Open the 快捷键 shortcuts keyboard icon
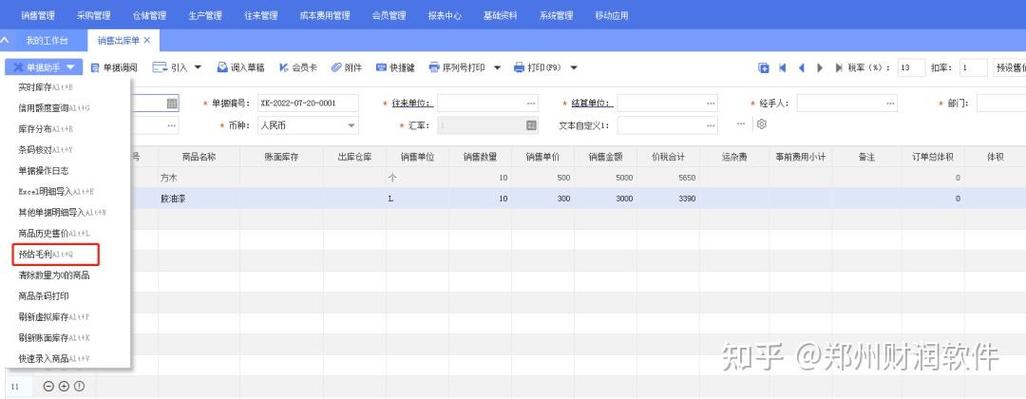The height and width of the screenshot is (399, 1026). coord(381,67)
